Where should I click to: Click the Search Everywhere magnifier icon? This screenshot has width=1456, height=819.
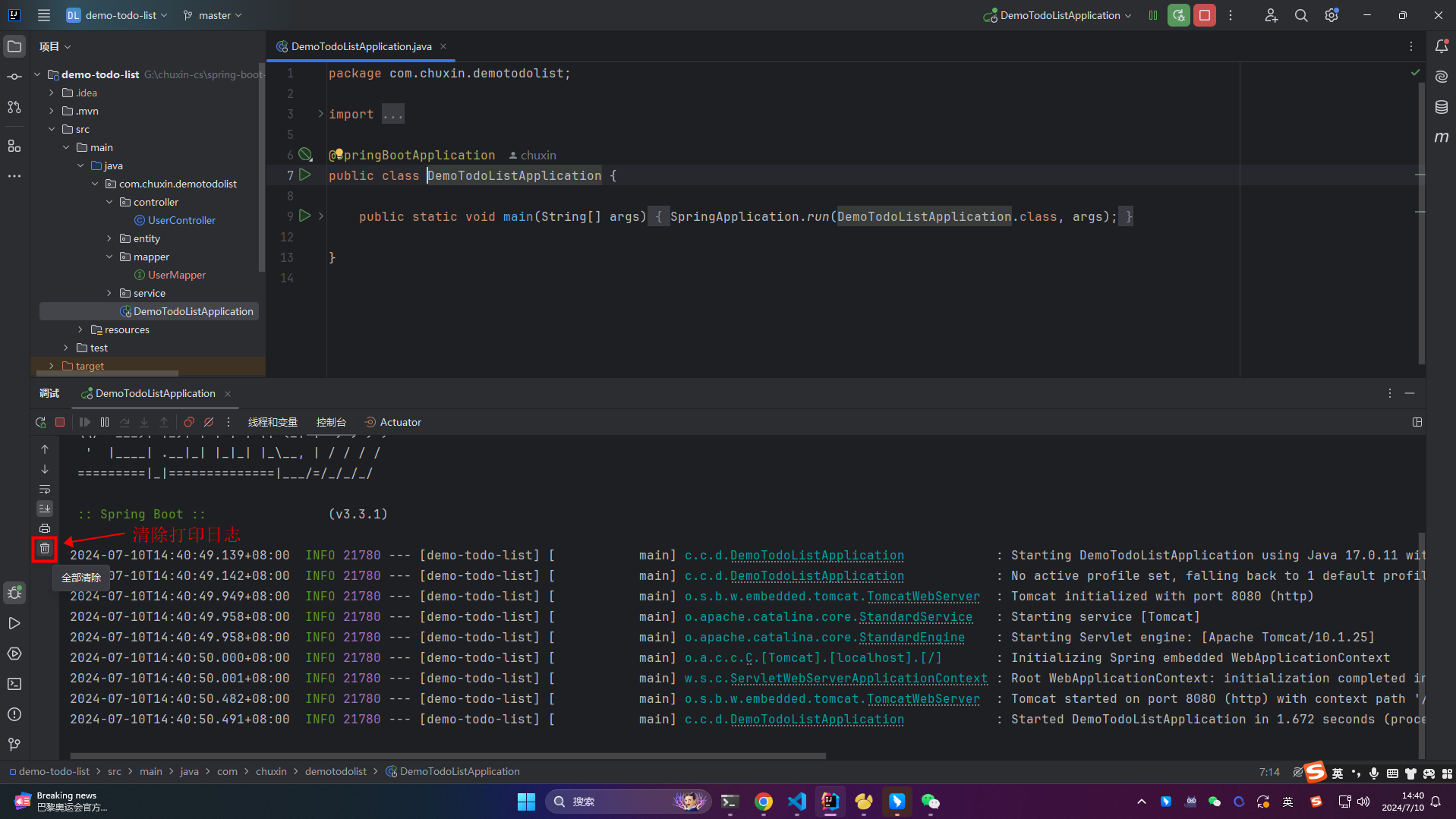(x=1301, y=15)
